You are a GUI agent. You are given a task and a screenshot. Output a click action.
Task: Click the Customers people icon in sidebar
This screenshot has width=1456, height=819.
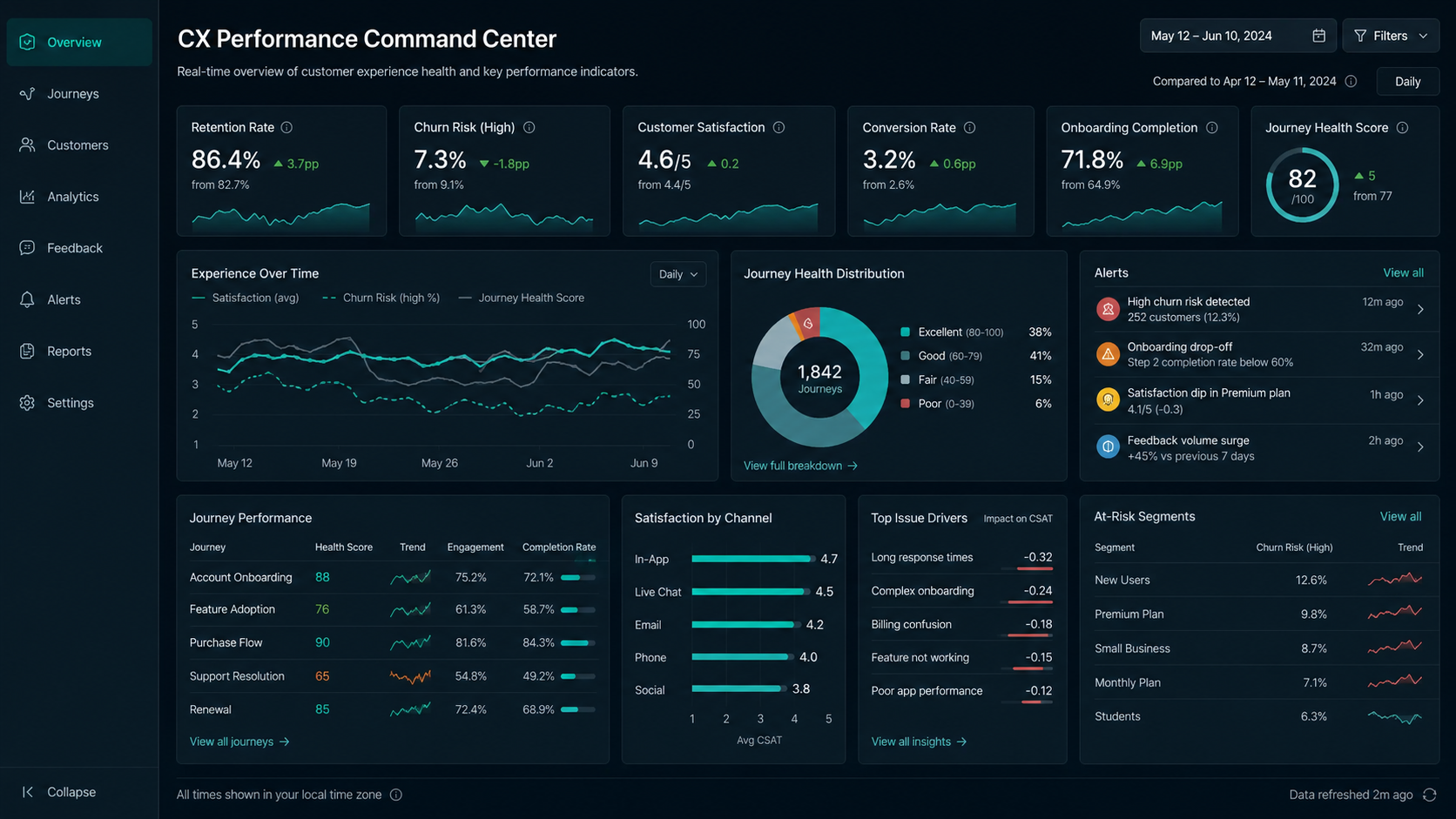pos(27,144)
